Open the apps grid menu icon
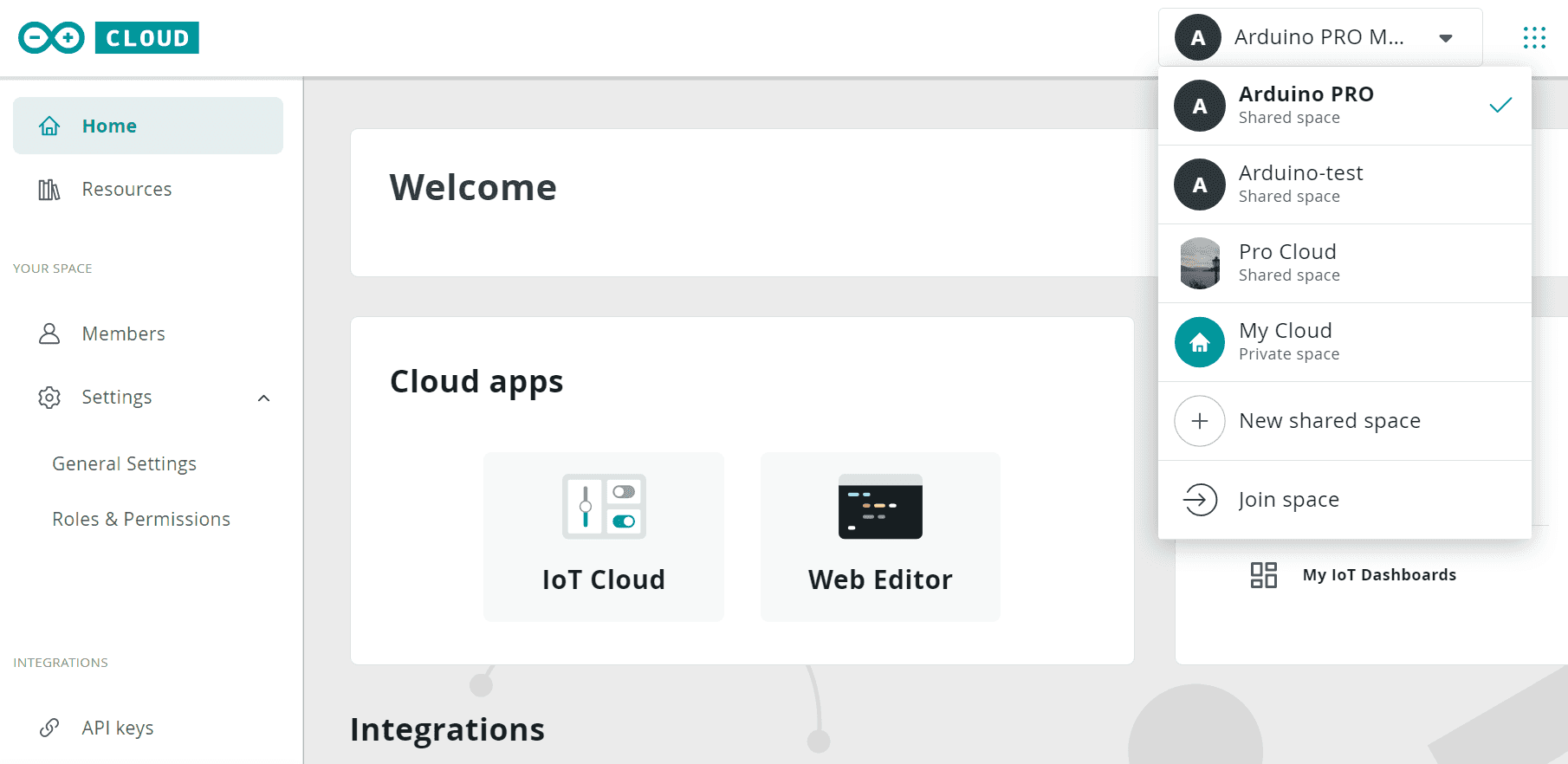The width and height of the screenshot is (1568, 764). (x=1534, y=37)
